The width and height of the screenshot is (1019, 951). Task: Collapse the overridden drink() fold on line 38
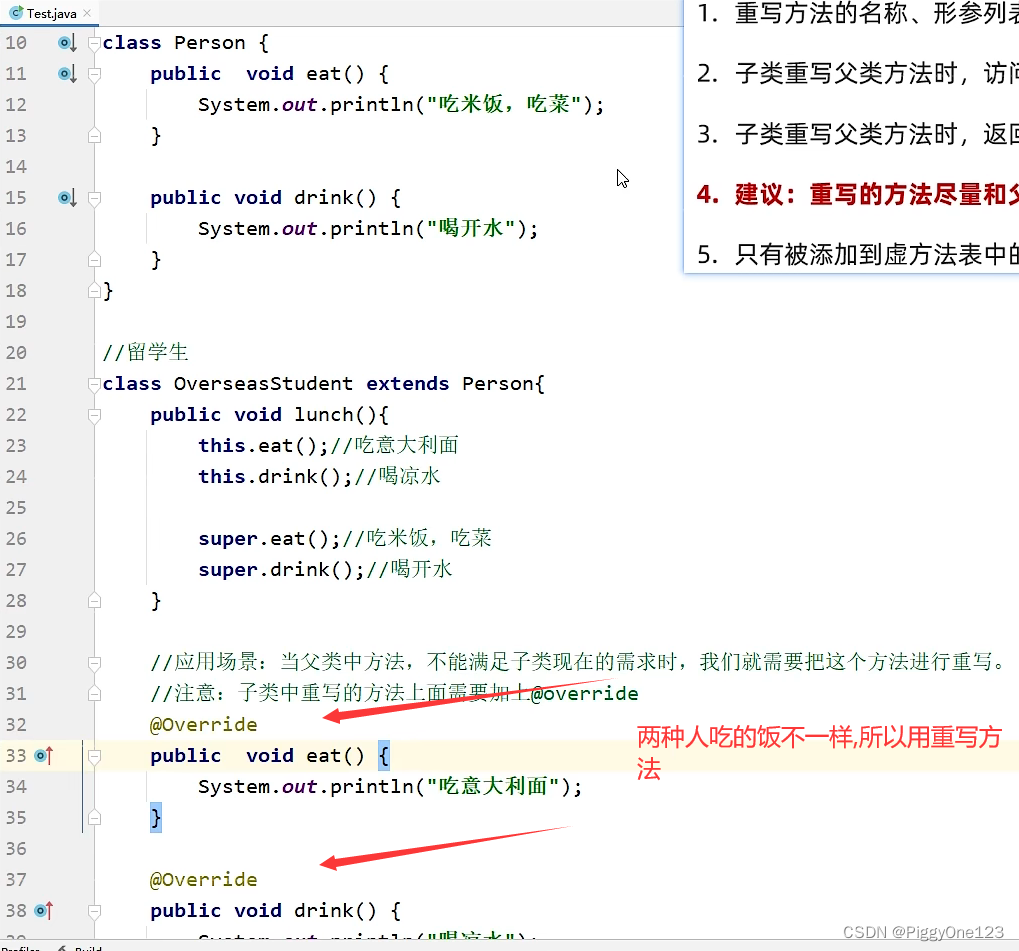point(94,911)
